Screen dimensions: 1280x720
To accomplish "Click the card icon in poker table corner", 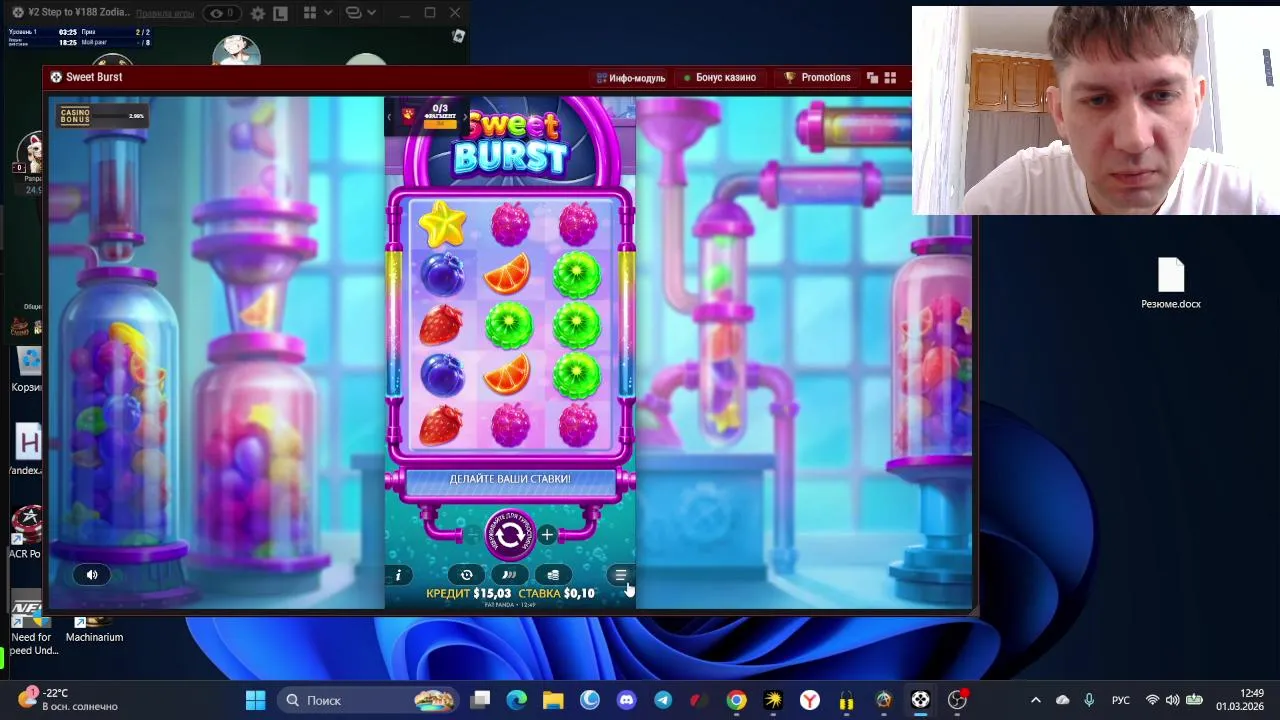I will click(x=458, y=36).
